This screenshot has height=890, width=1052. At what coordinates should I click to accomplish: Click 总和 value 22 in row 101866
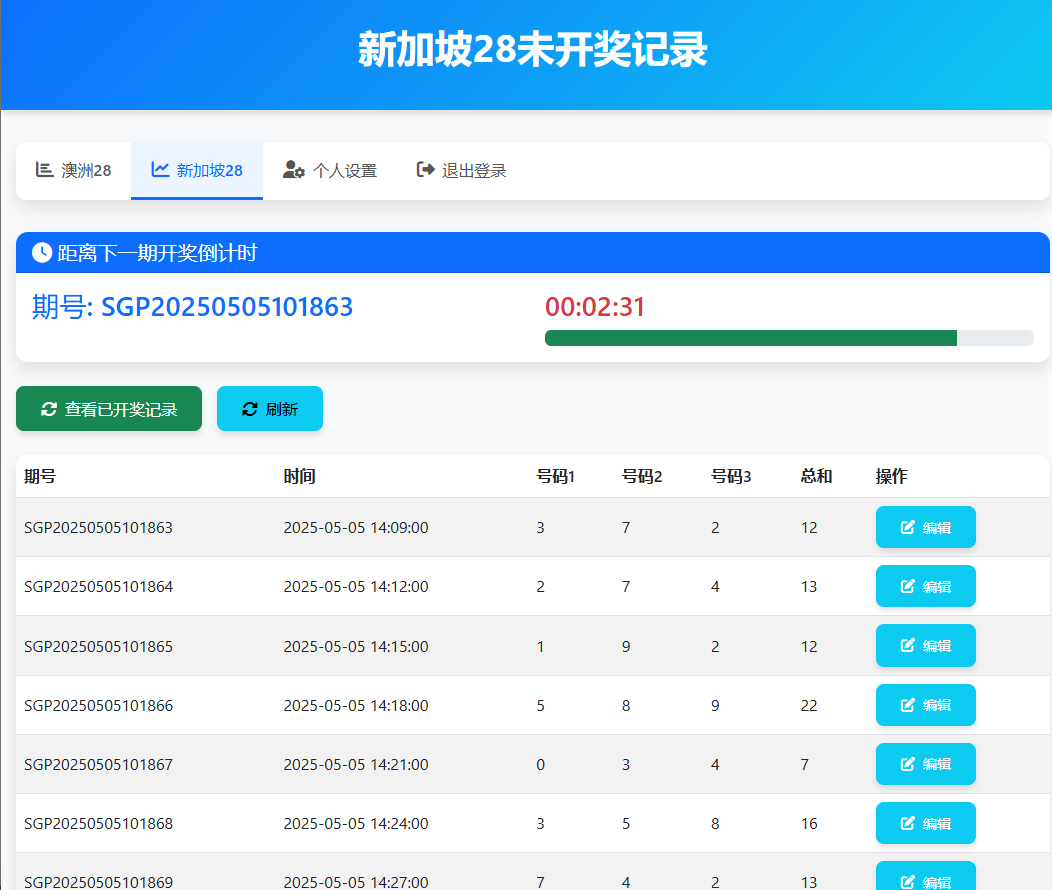point(809,706)
